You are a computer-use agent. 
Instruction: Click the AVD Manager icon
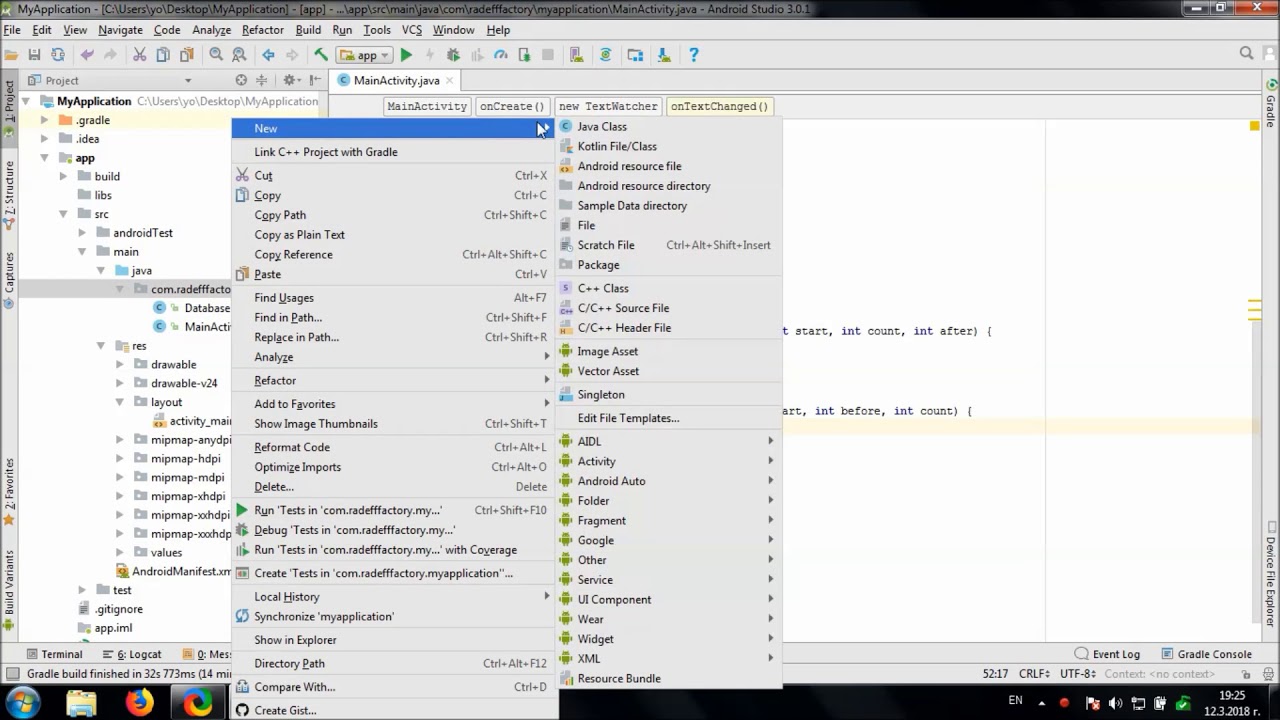[x=577, y=55]
